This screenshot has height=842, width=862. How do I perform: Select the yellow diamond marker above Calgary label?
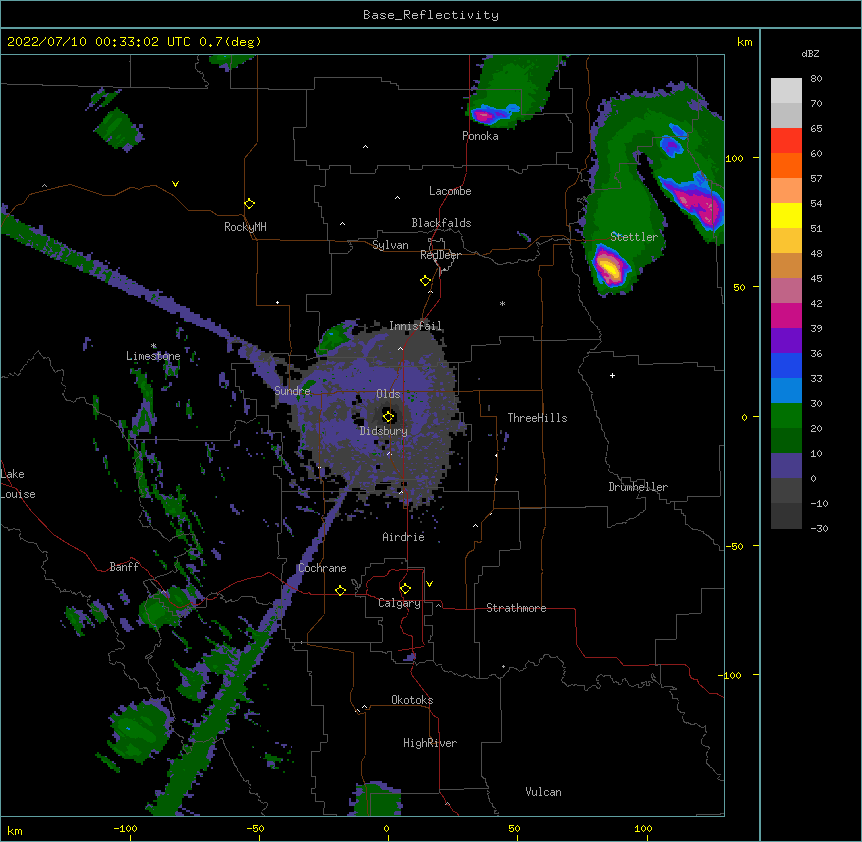pyautogui.click(x=405, y=589)
